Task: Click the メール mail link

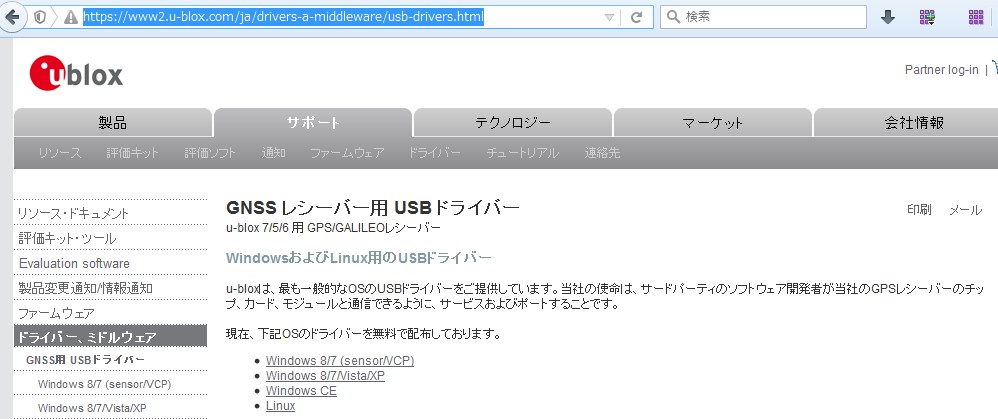Action: pyautogui.click(x=966, y=210)
